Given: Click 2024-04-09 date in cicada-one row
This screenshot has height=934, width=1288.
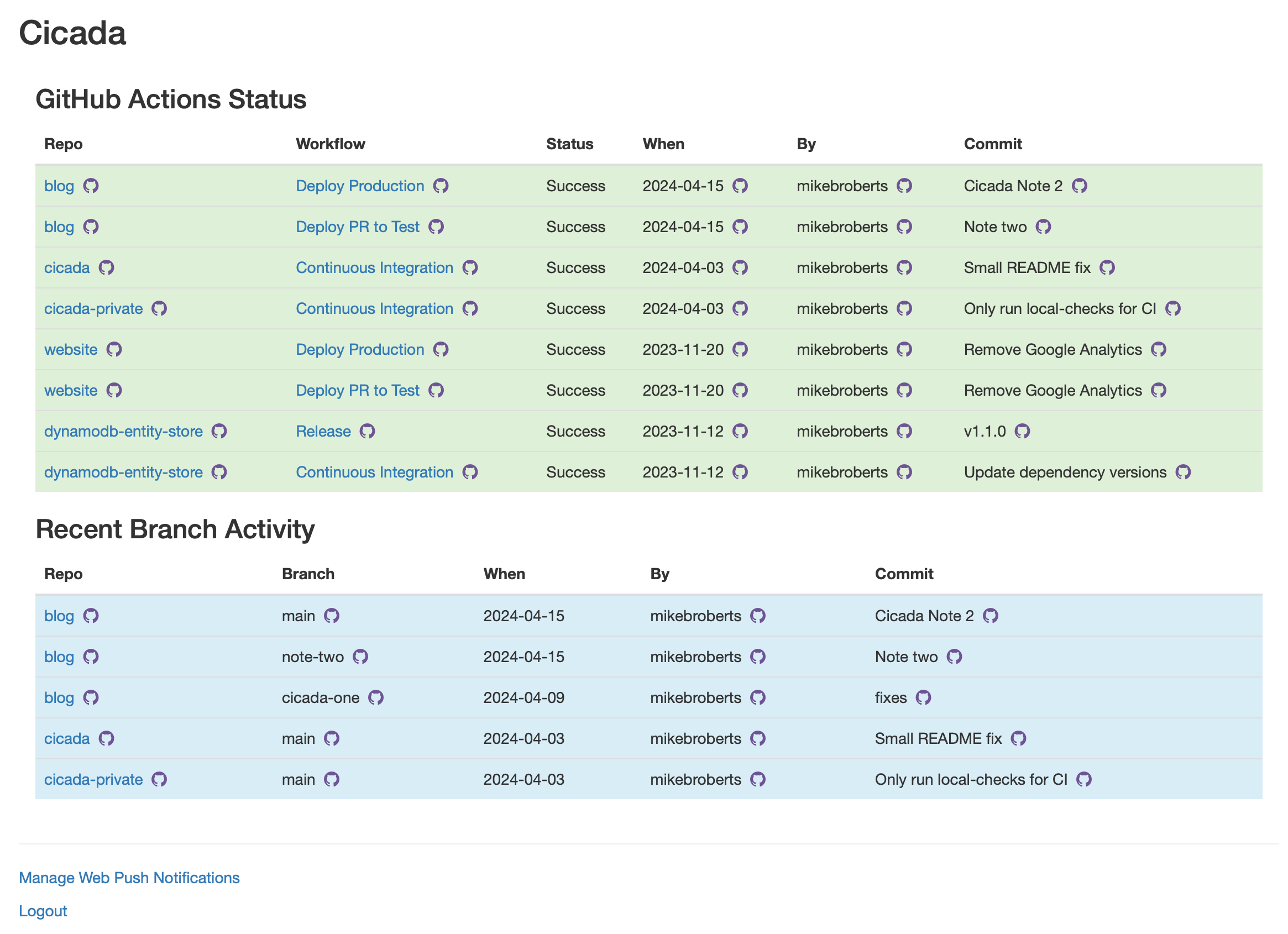Looking at the screenshot, I should pyautogui.click(x=524, y=697).
